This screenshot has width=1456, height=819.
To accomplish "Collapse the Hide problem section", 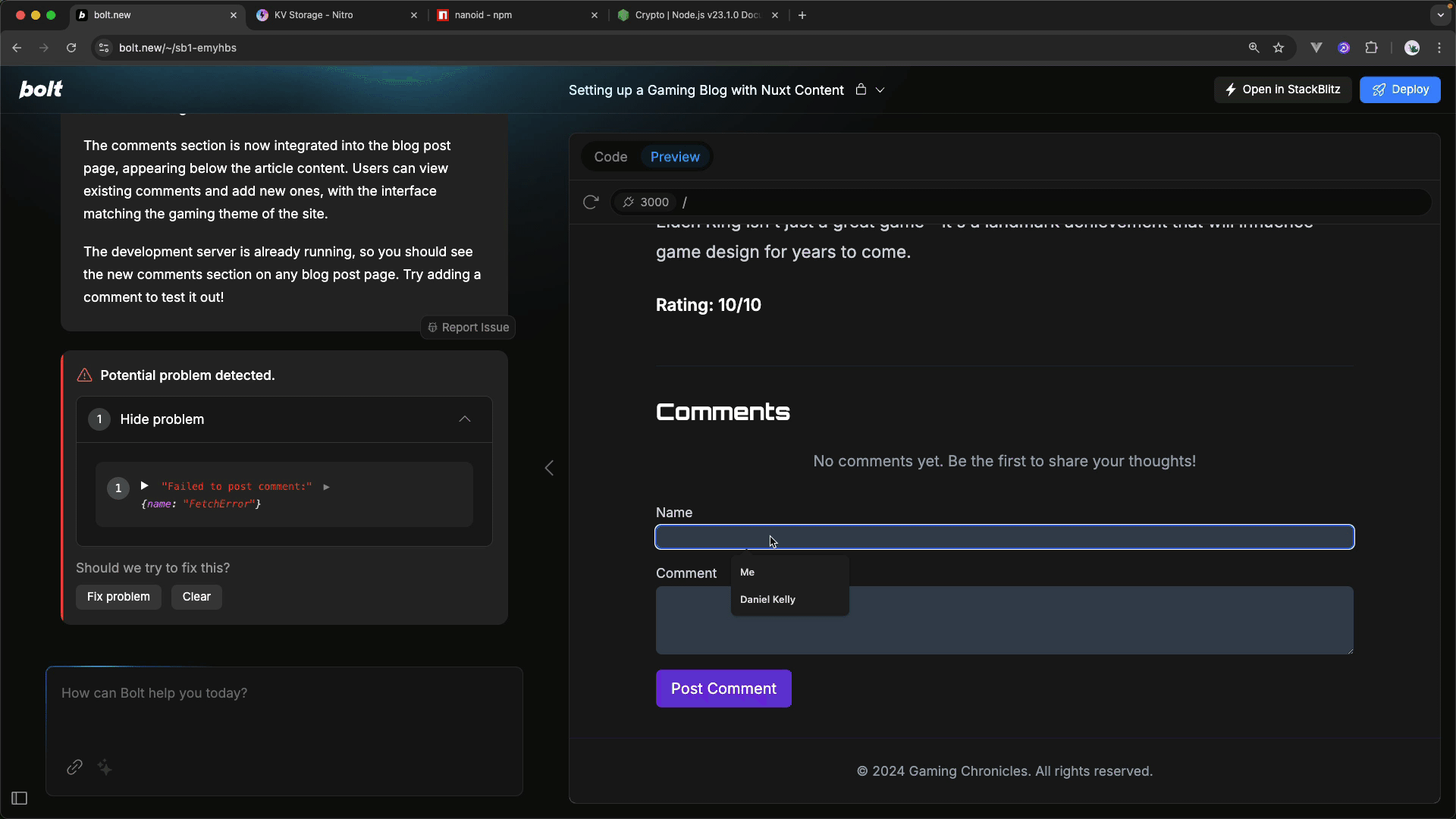I will pos(464,419).
